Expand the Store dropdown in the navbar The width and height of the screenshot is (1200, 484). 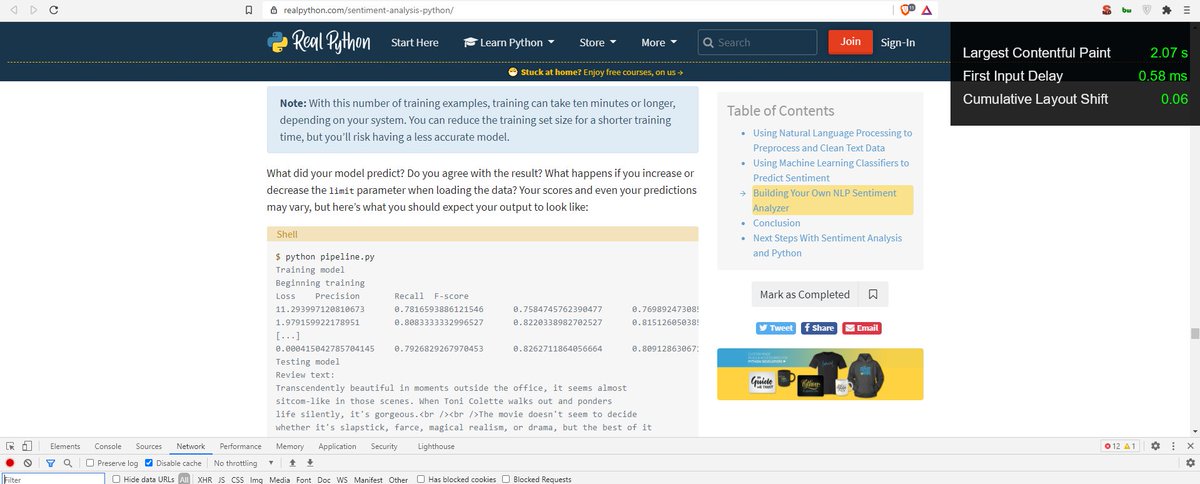pos(598,42)
